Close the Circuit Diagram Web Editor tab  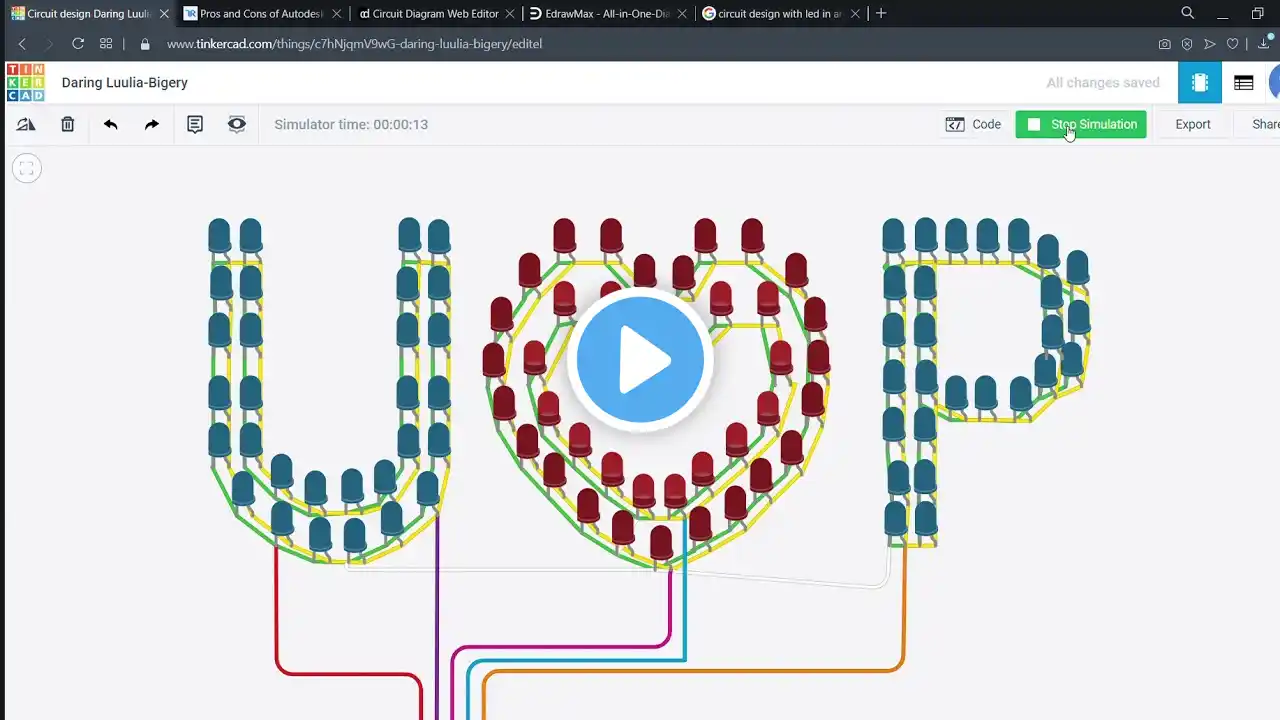pyautogui.click(x=510, y=14)
